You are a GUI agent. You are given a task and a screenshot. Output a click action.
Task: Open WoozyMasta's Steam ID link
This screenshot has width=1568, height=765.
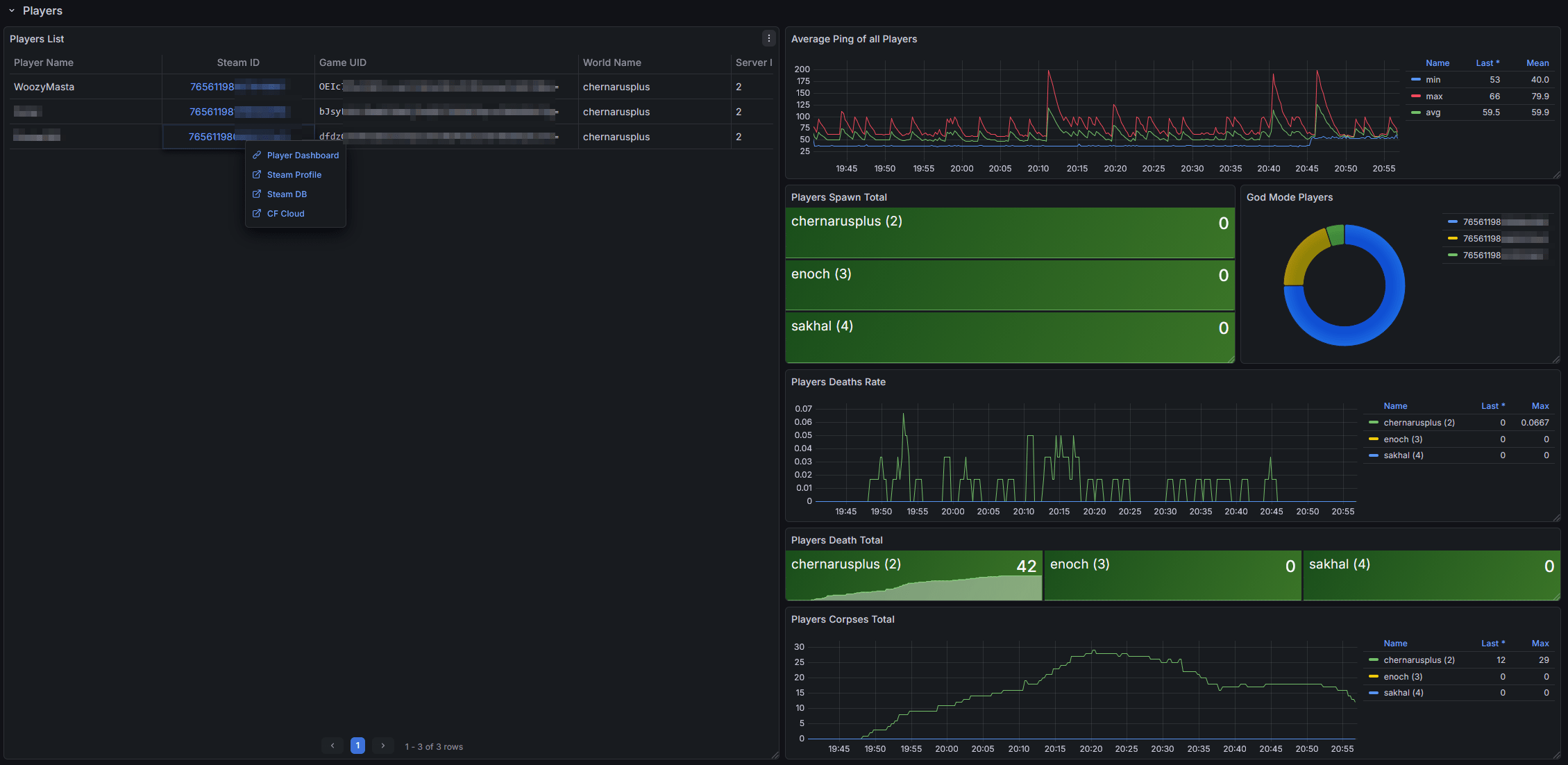[212, 87]
